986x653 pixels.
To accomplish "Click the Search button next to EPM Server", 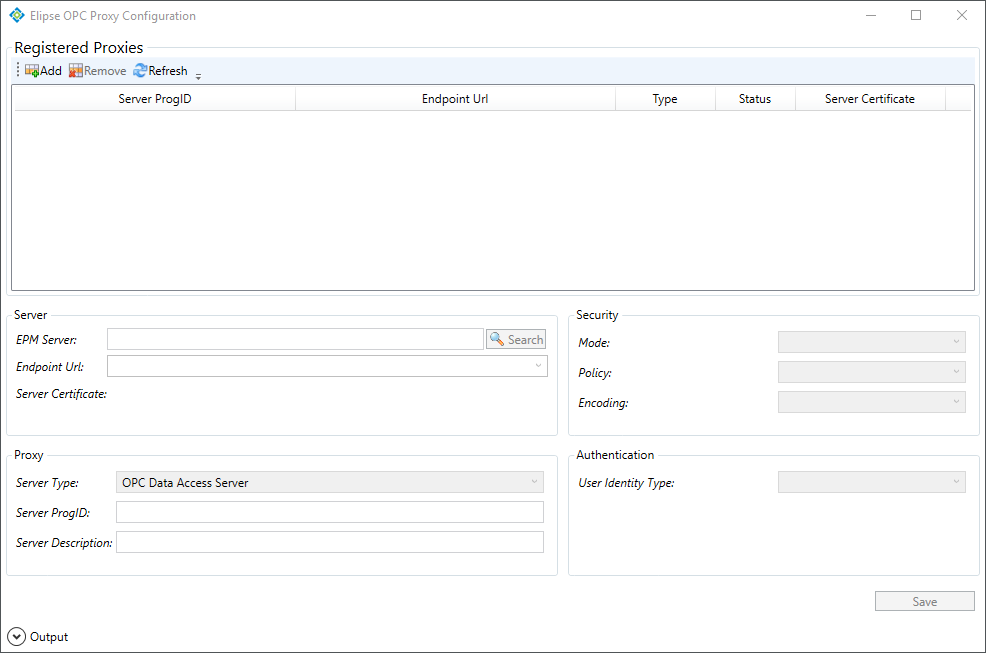I will pos(516,340).
